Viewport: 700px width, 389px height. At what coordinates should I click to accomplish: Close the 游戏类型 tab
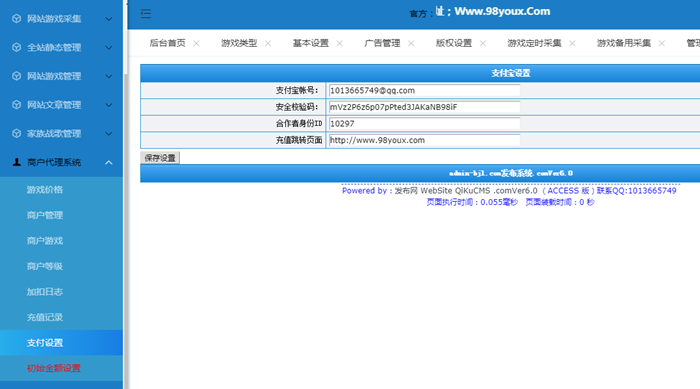[268, 43]
